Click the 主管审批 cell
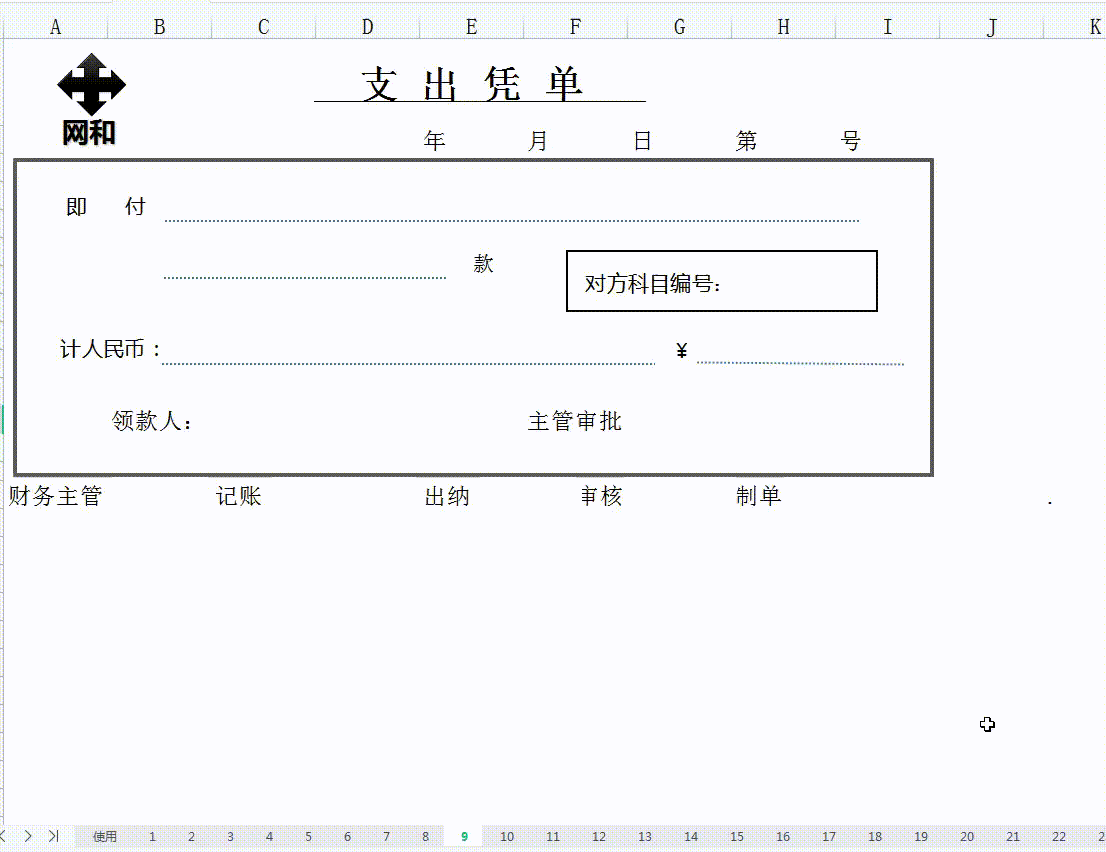The width and height of the screenshot is (1106, 852). click(x=574, y=421)
